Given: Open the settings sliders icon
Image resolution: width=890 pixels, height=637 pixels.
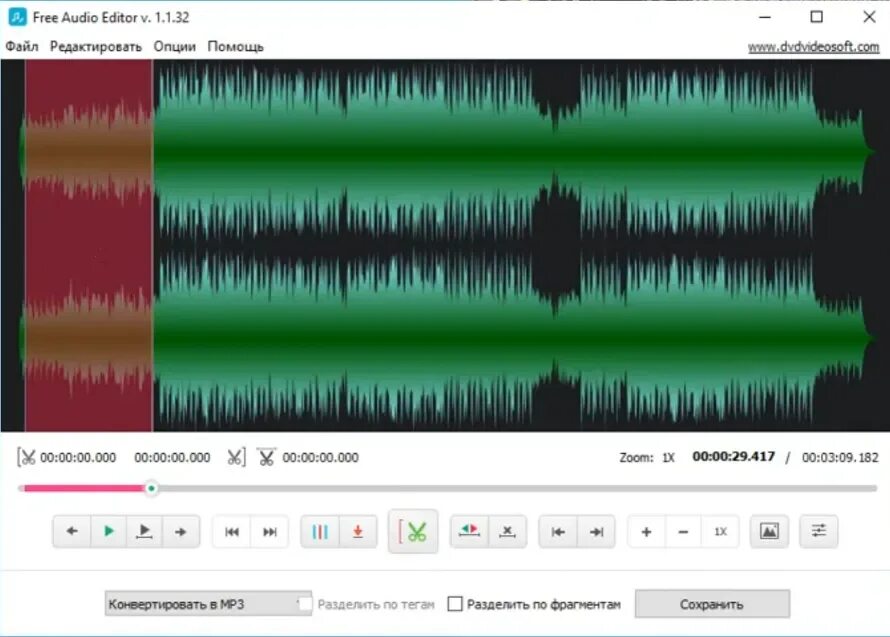Looking at the screenshot, I should 818,531.
